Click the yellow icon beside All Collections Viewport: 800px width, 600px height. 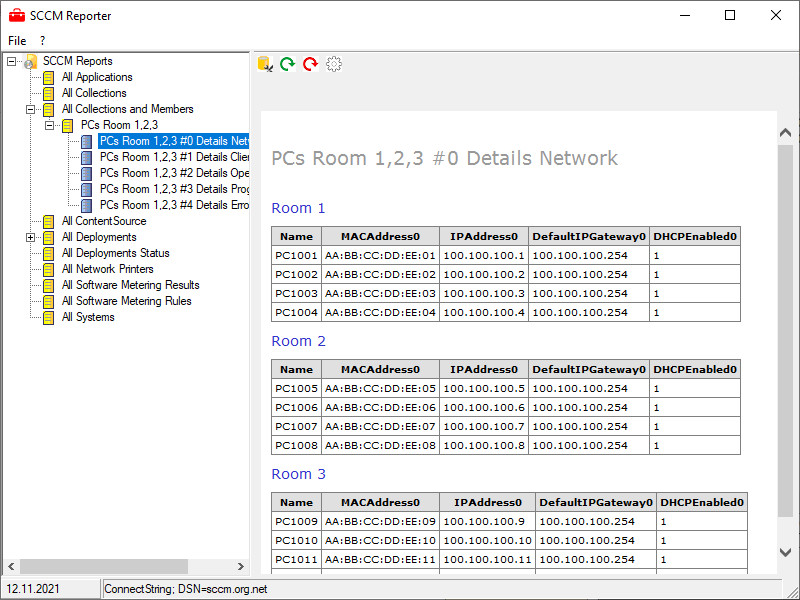48,93
